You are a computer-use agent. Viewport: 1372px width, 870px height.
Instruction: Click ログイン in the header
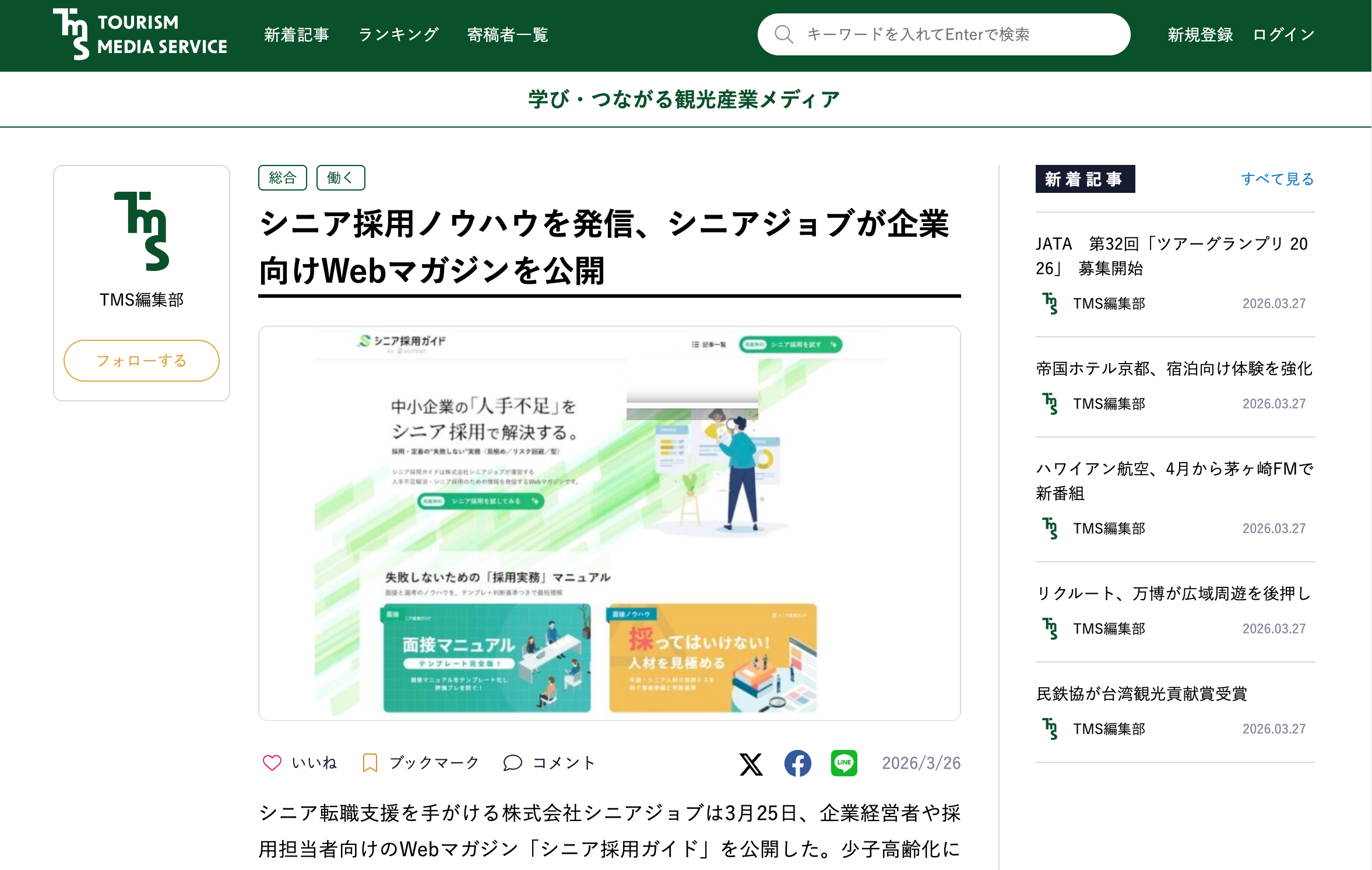[1283, 35]
